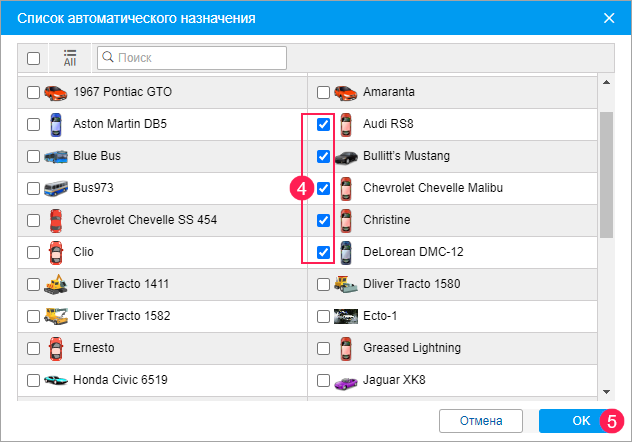Click the 1967 Pontiac GTO car icon
Viewport: 632px width, 442px height.
pos(56,92)
